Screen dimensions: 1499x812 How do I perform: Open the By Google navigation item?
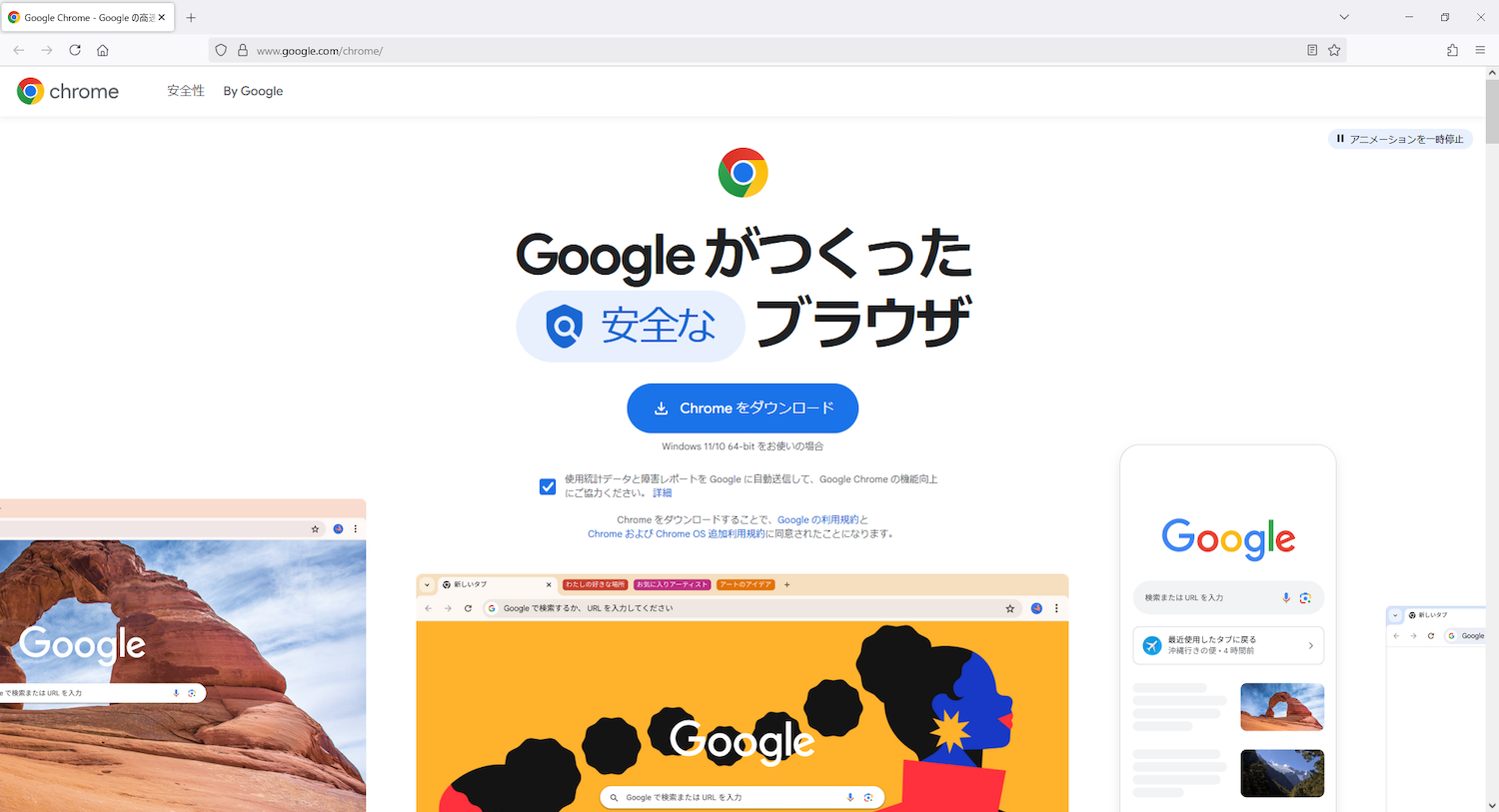point(253,91)
